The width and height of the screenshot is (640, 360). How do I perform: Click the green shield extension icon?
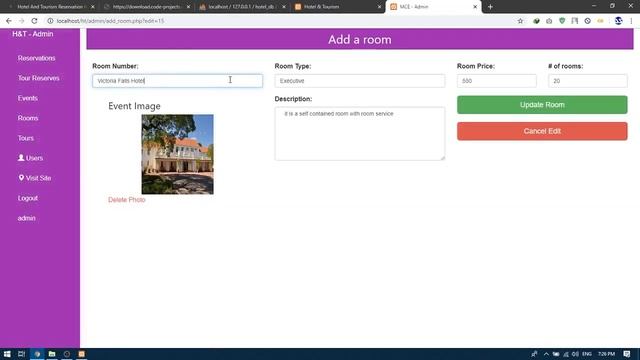point(562,21)
